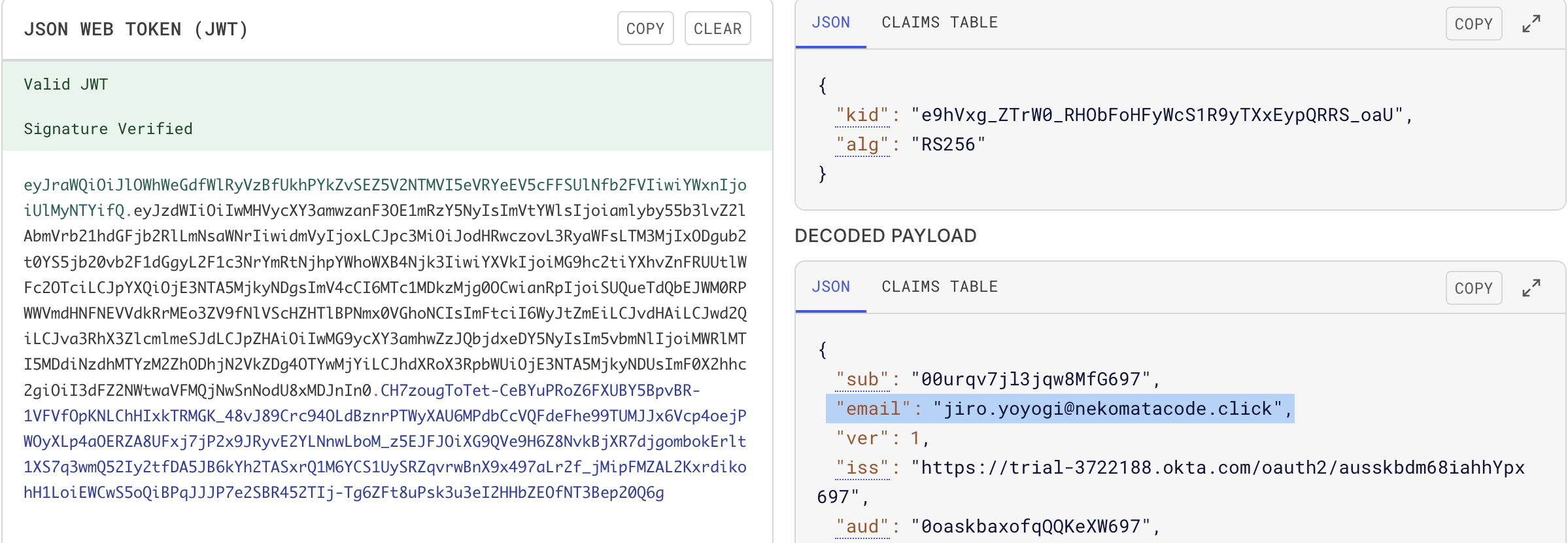This screenshot has height=543, width=1568.
Task: Click the "JSON WEB TOKEN (JWT)" heading
Action: (136, 29)
